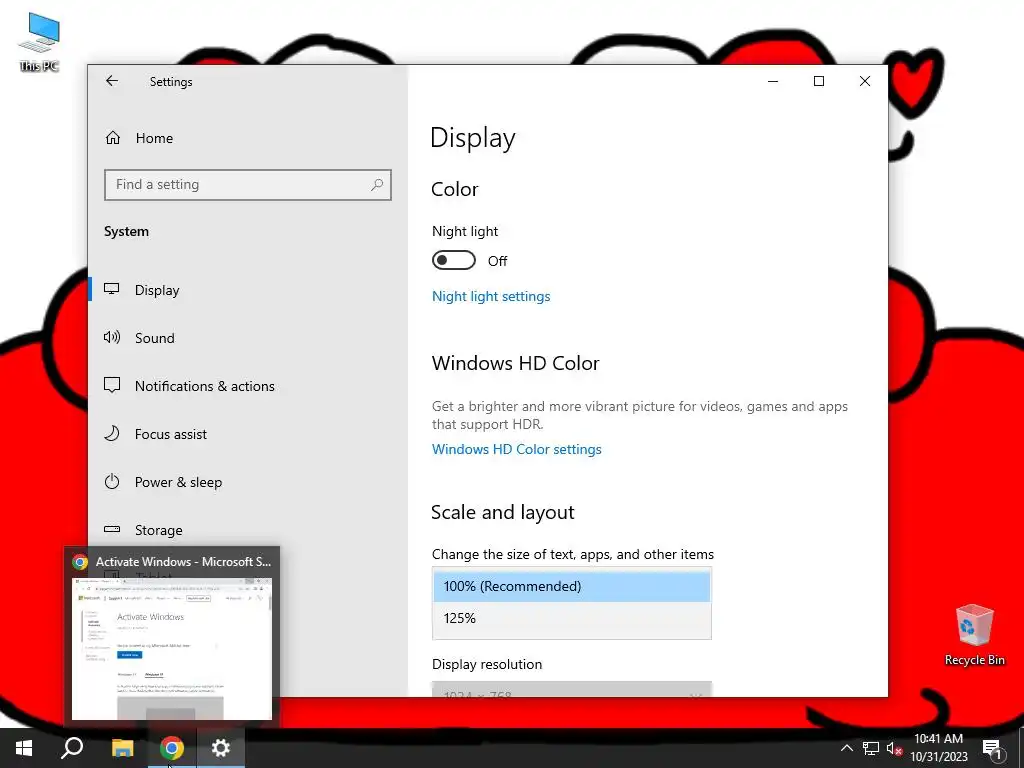Image resolution: width=1024 pixels, height=768 pixels.
Task: Show hidden system tray icons
Action: tap(846, 748)
